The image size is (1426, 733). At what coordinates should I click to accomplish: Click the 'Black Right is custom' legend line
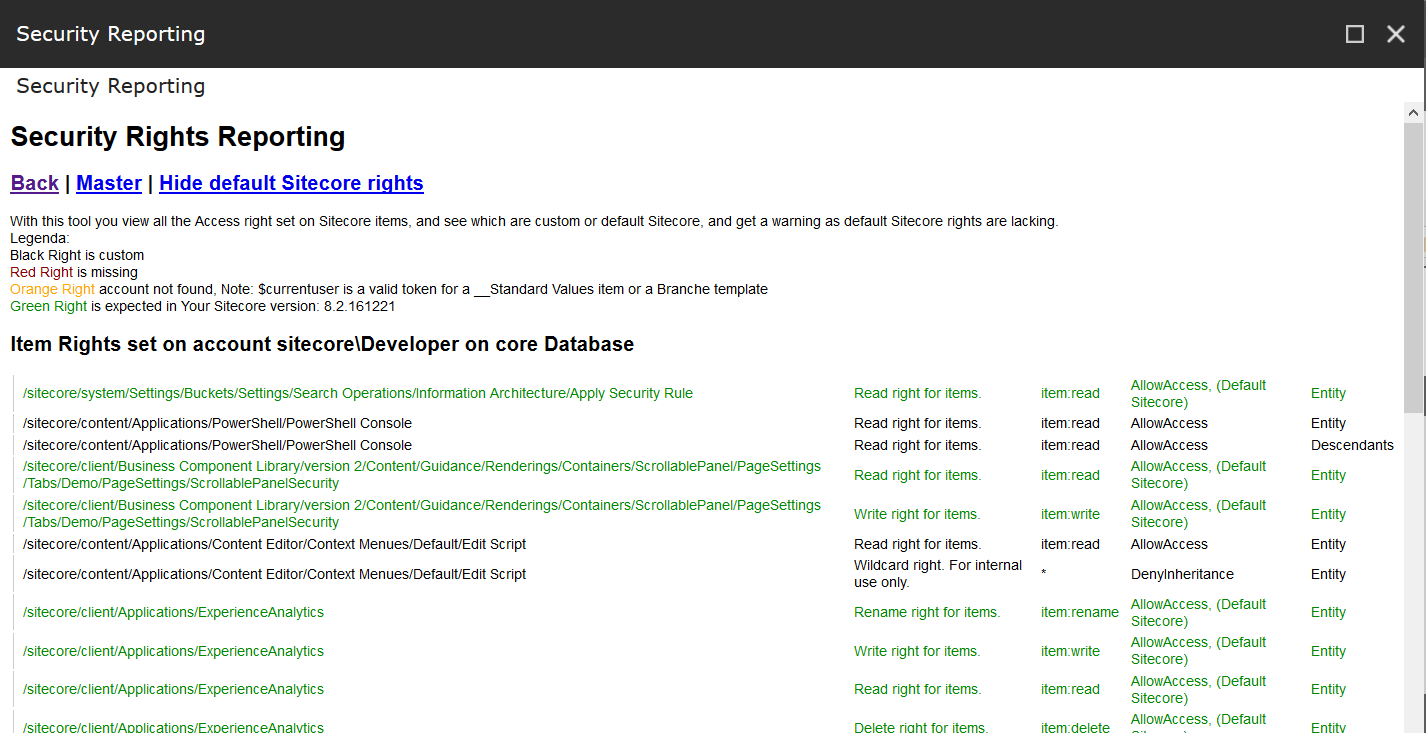(x=77, y=255)
